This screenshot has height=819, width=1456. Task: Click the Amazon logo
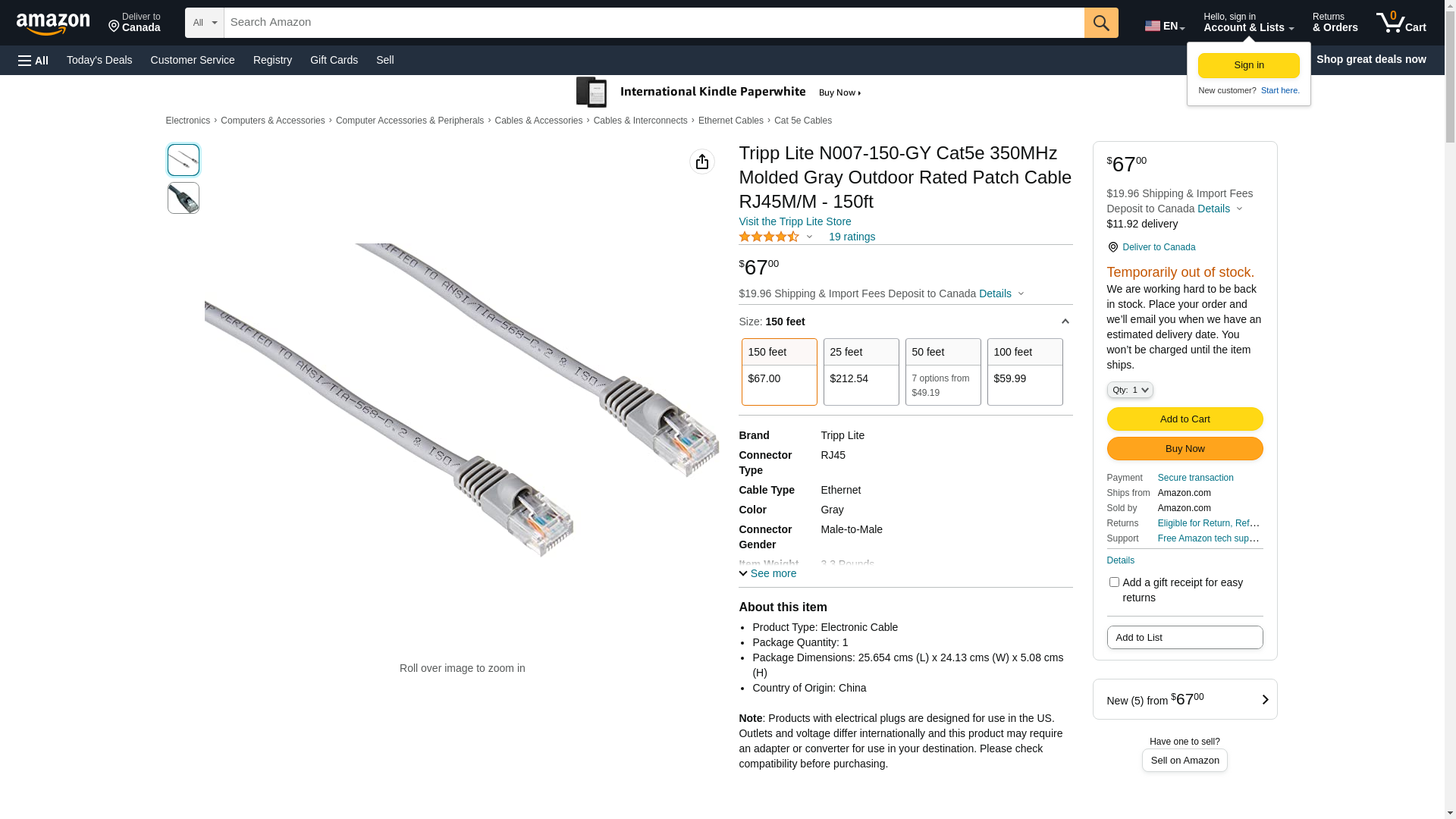point(53,24)
